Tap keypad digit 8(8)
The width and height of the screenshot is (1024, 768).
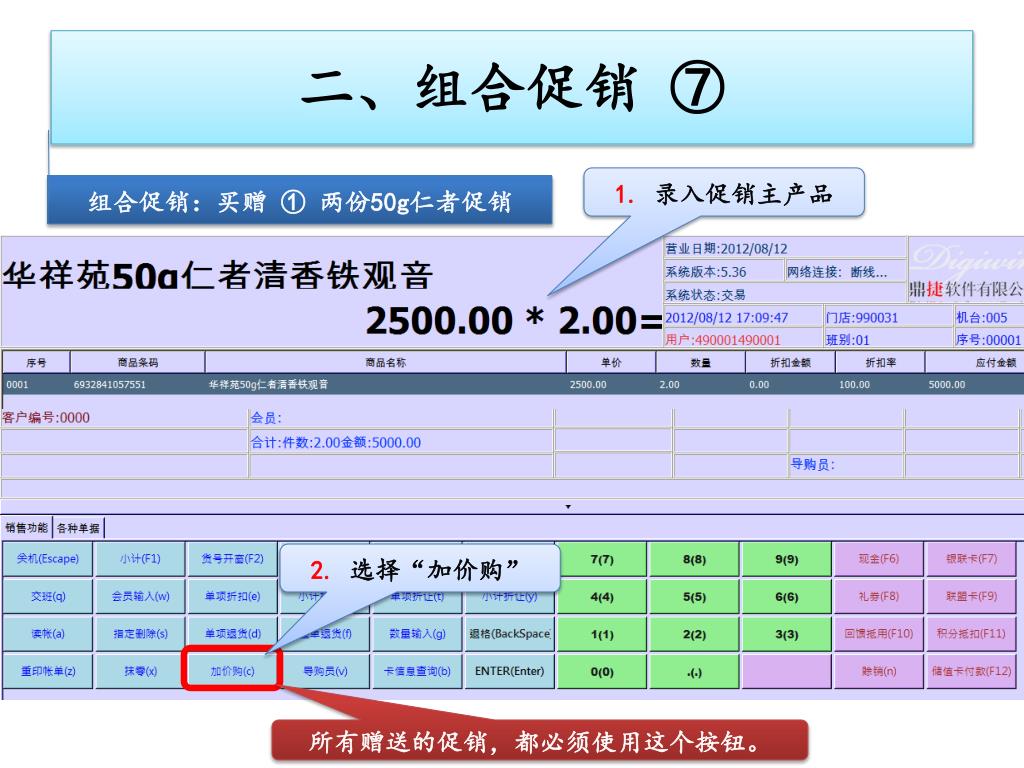(x=694, y=559)
